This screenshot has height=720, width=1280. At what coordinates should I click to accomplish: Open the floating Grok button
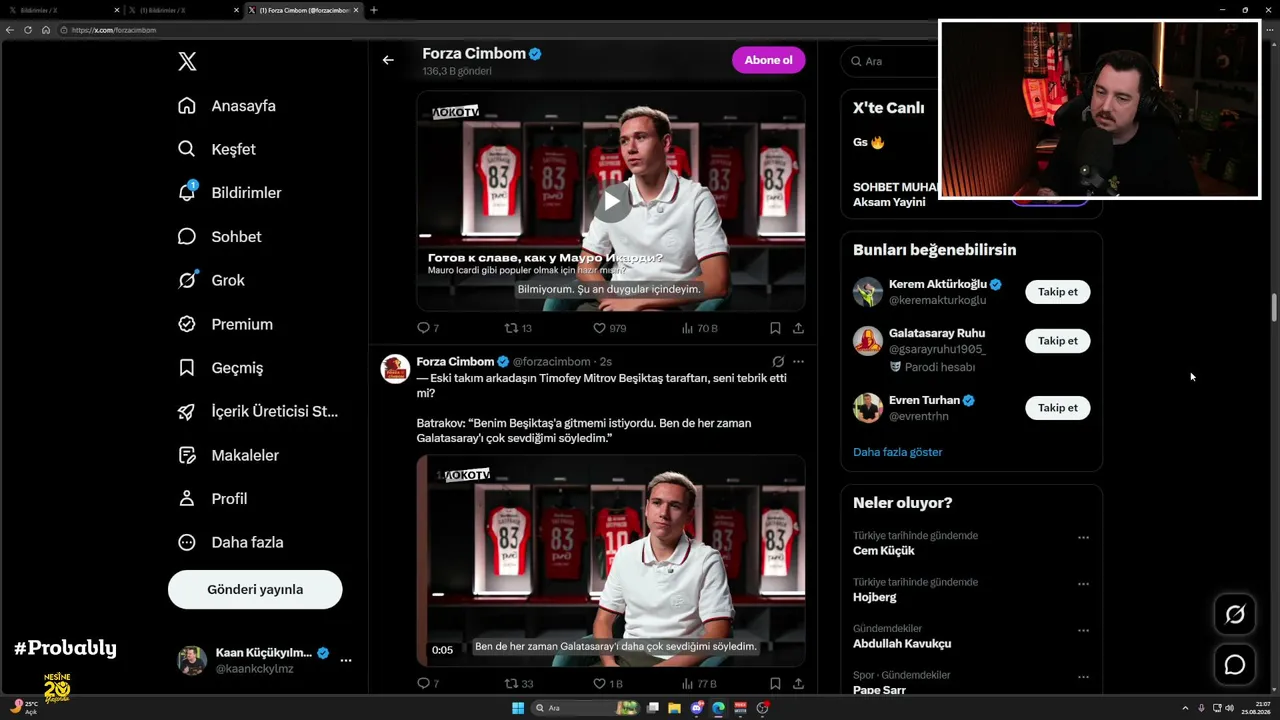(1235, 614)
